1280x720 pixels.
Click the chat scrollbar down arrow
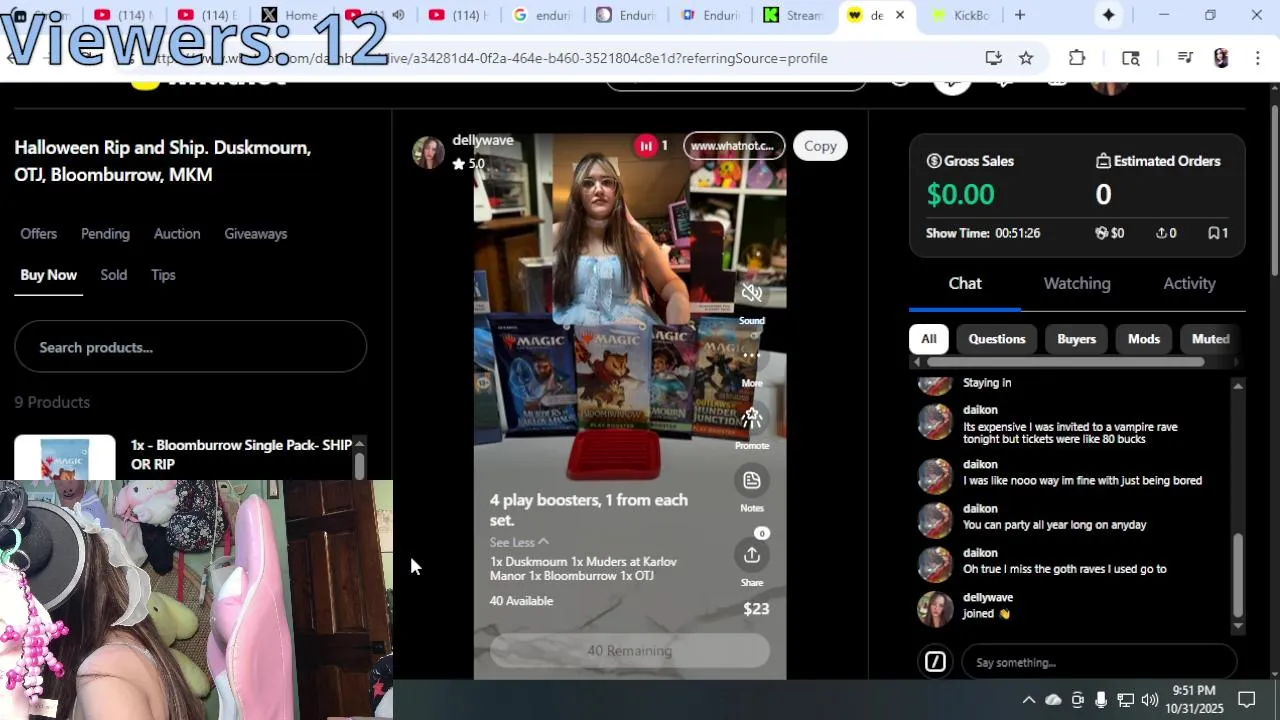click(1238, 626)
